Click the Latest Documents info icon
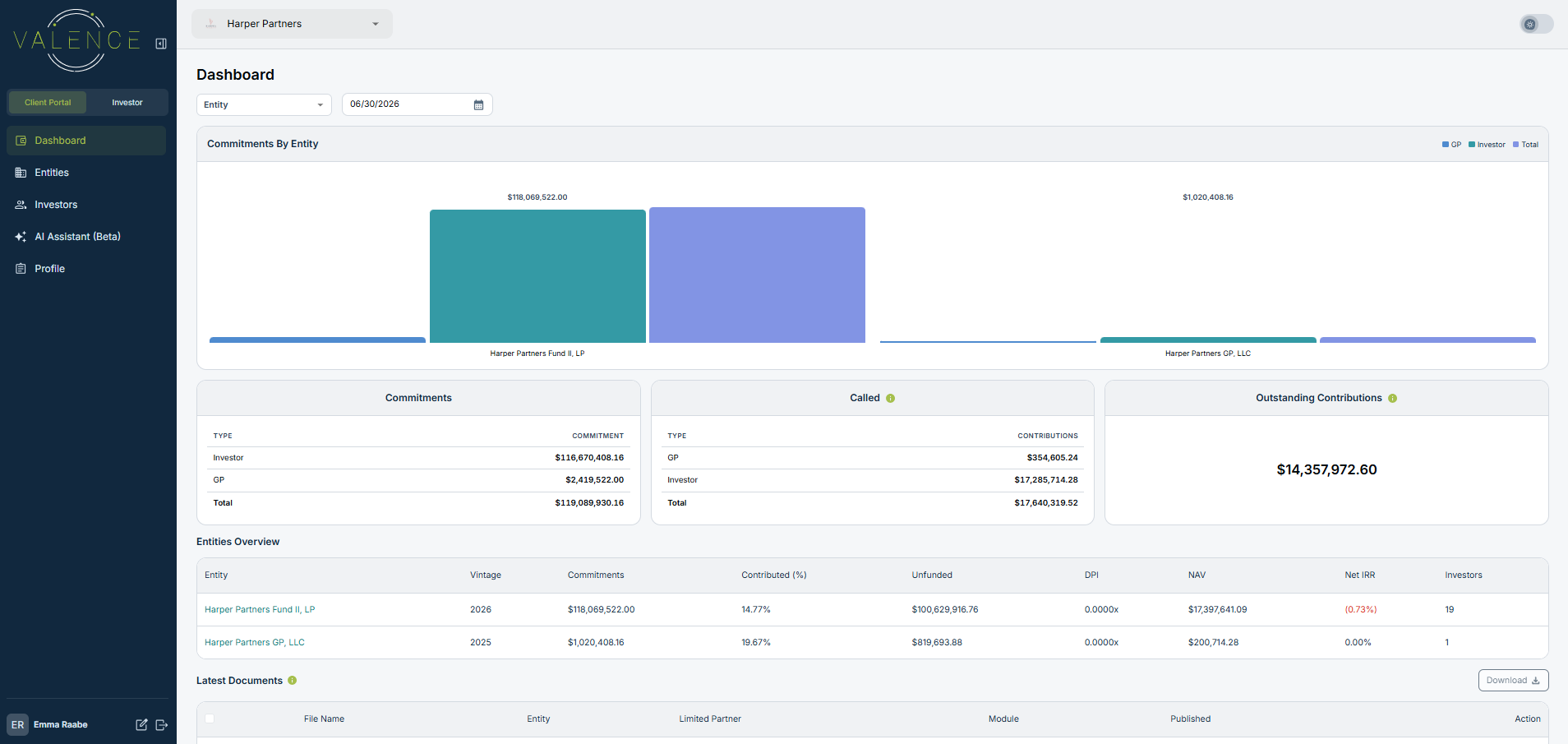 pos(292,681)
